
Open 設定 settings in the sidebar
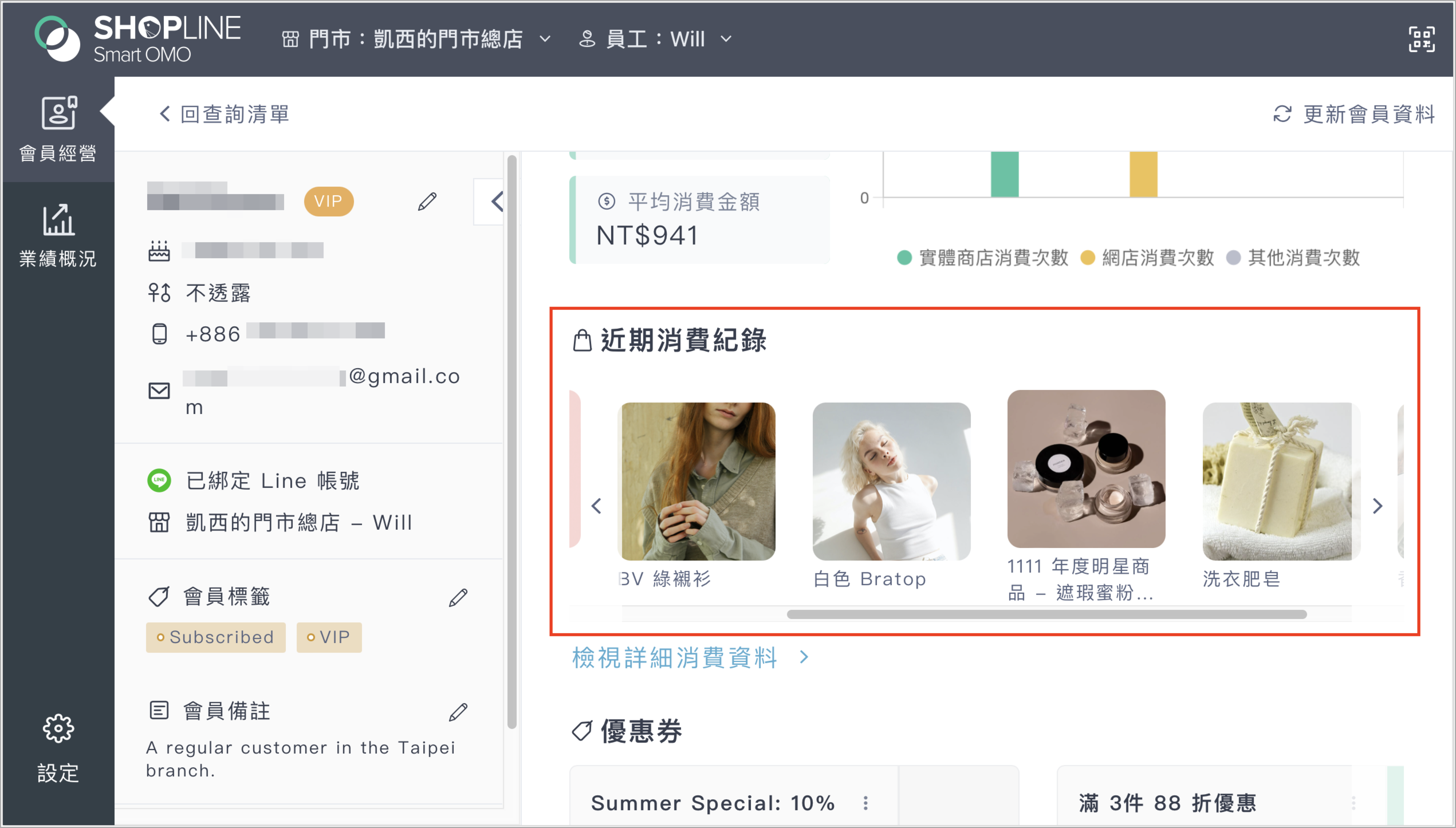click(58, 748)
